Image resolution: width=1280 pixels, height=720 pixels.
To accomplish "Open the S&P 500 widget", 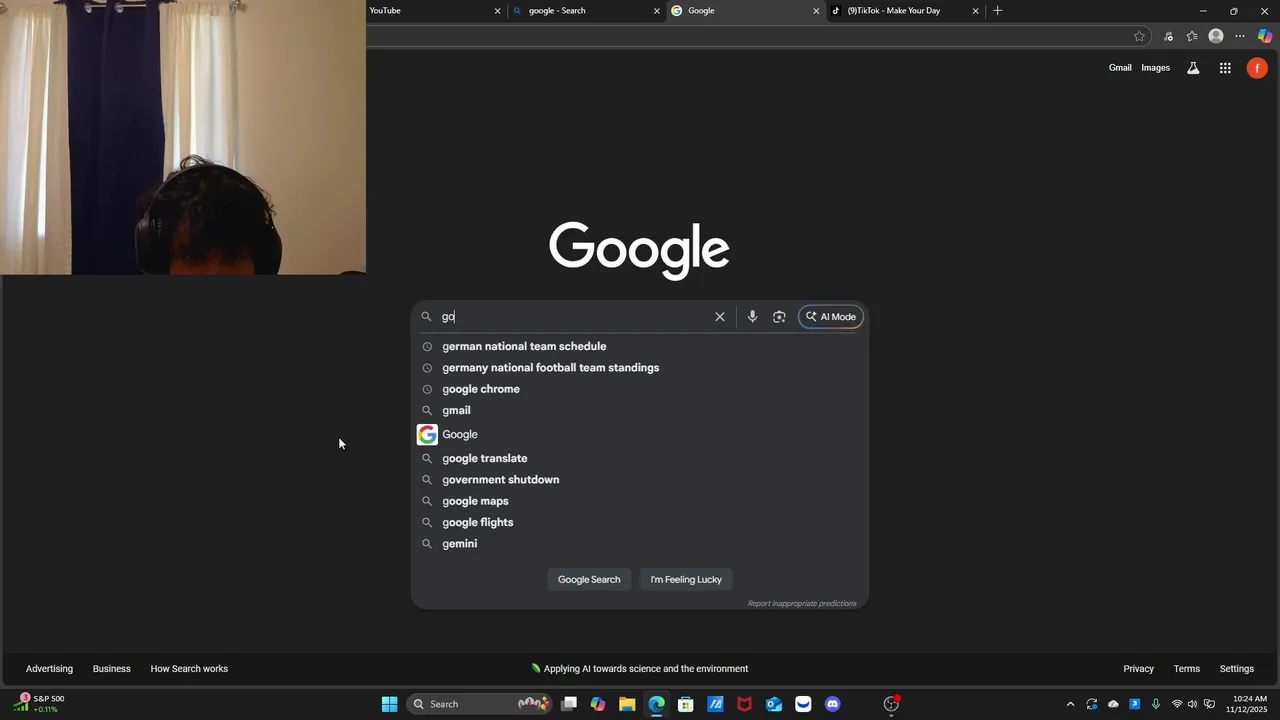I will tap(40, 704).
